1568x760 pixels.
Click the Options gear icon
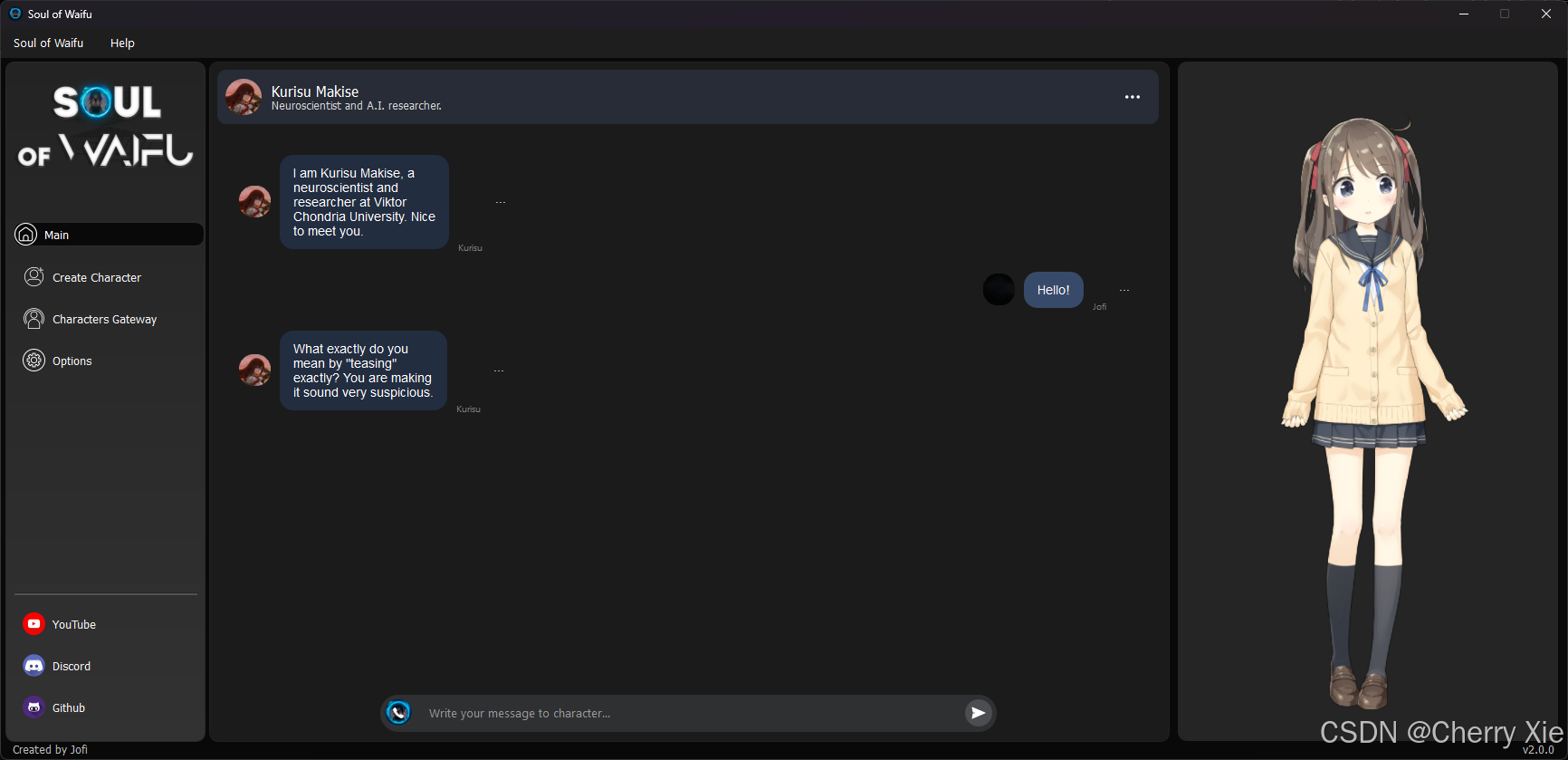point(34,361)
